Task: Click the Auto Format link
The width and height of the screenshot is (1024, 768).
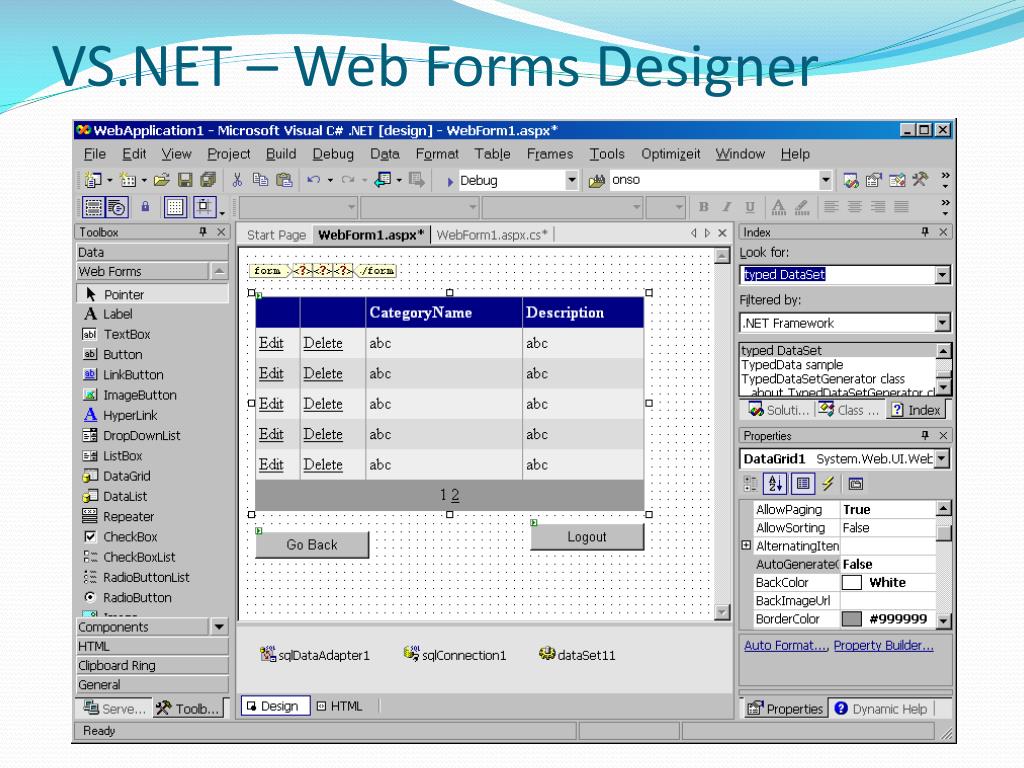Action: [x=786, y=645]
